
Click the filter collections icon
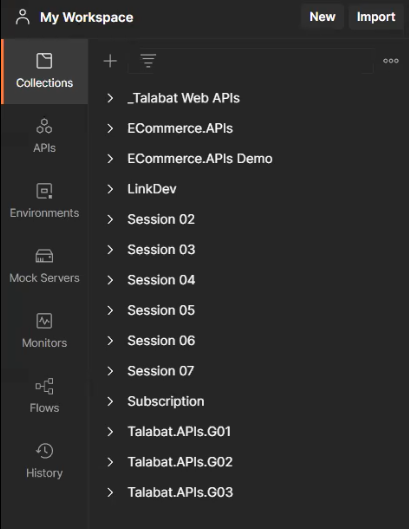pyautogui.click(x=148, y=61)
